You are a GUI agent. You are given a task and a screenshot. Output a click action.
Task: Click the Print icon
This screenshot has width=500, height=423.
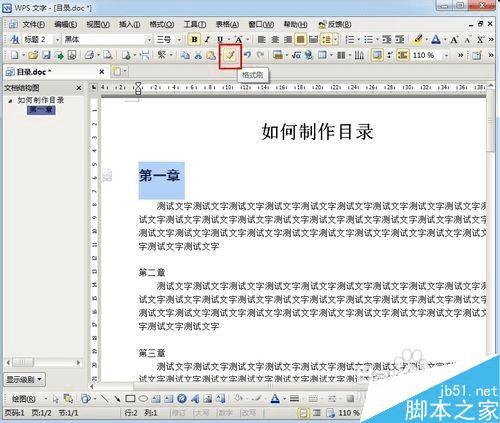coord(89,55)
